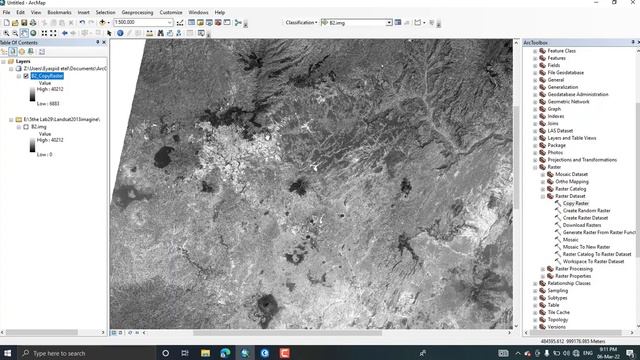Viewport: 640px width, 360px height.
Task: Select the Identify tool
Action: point(120,33)
